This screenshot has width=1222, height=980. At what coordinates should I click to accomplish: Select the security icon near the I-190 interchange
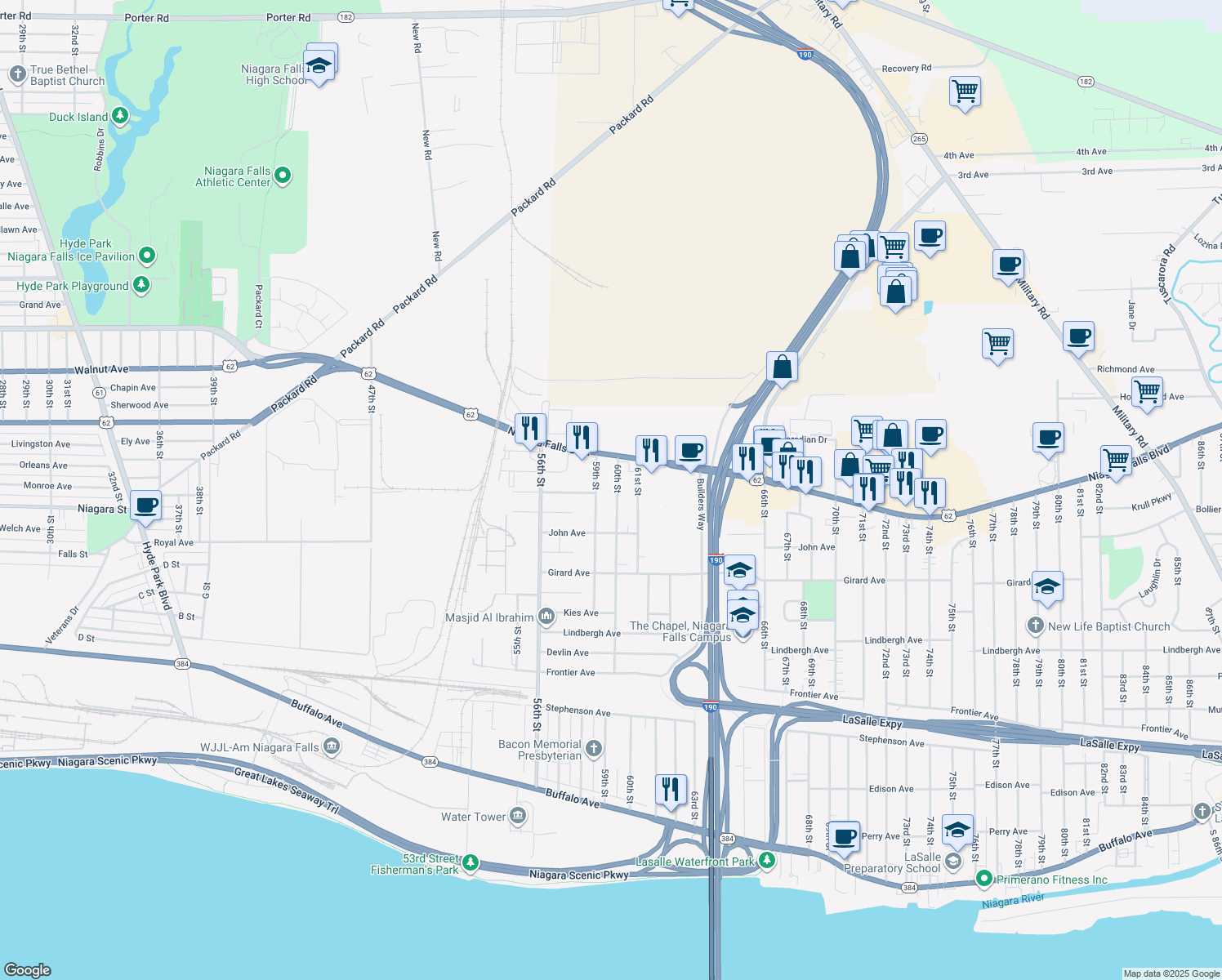781,366
